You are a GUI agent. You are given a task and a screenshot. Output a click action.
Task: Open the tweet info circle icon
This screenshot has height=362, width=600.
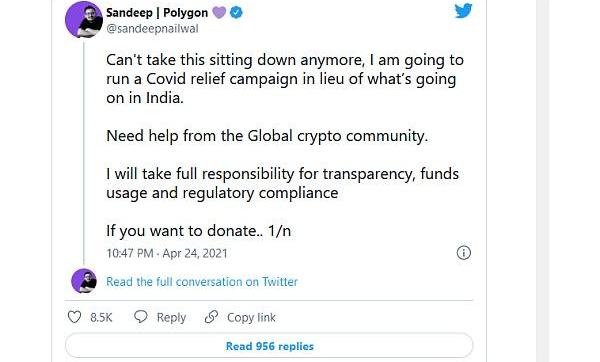464,253
